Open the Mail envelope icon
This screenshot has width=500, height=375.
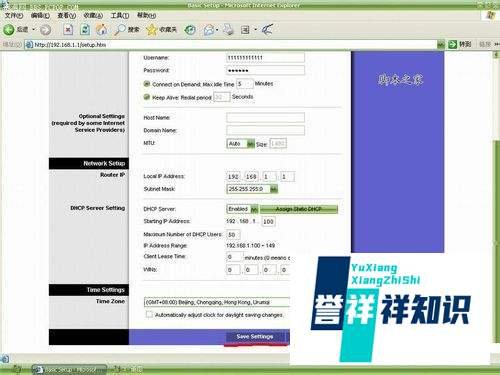[209, 30]
